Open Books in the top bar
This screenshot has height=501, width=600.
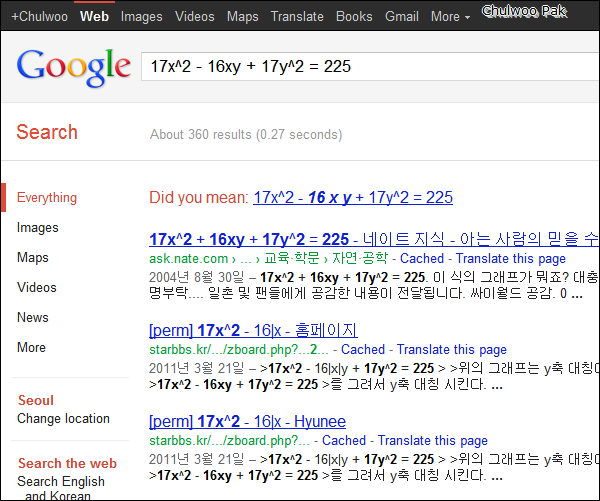(354, 16)
